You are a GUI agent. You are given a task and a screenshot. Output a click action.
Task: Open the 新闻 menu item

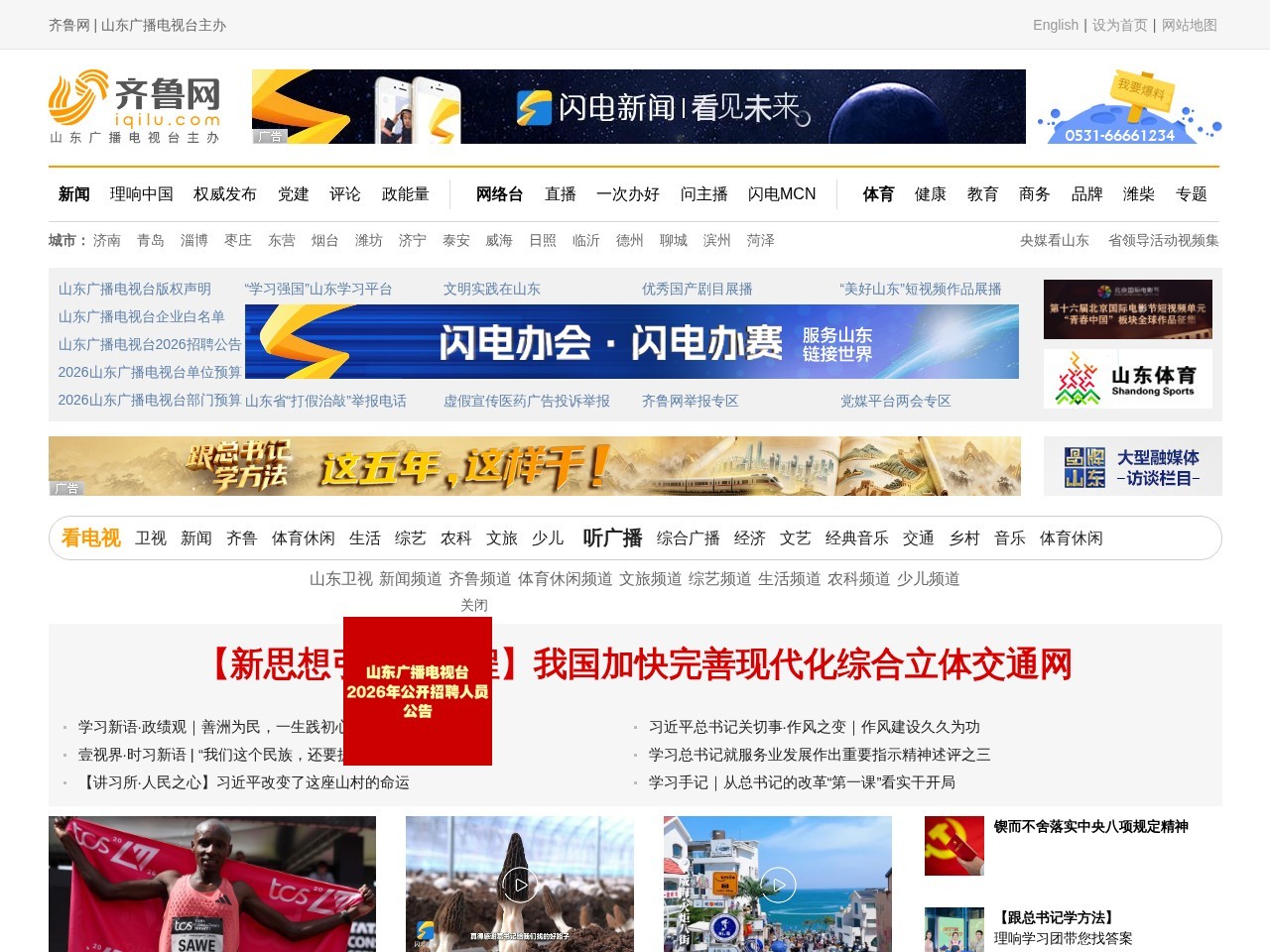[73, 194]
